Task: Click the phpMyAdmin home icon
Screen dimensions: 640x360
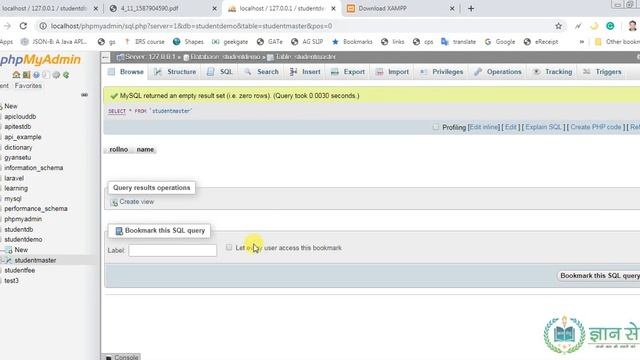Action: click(16, 75)
